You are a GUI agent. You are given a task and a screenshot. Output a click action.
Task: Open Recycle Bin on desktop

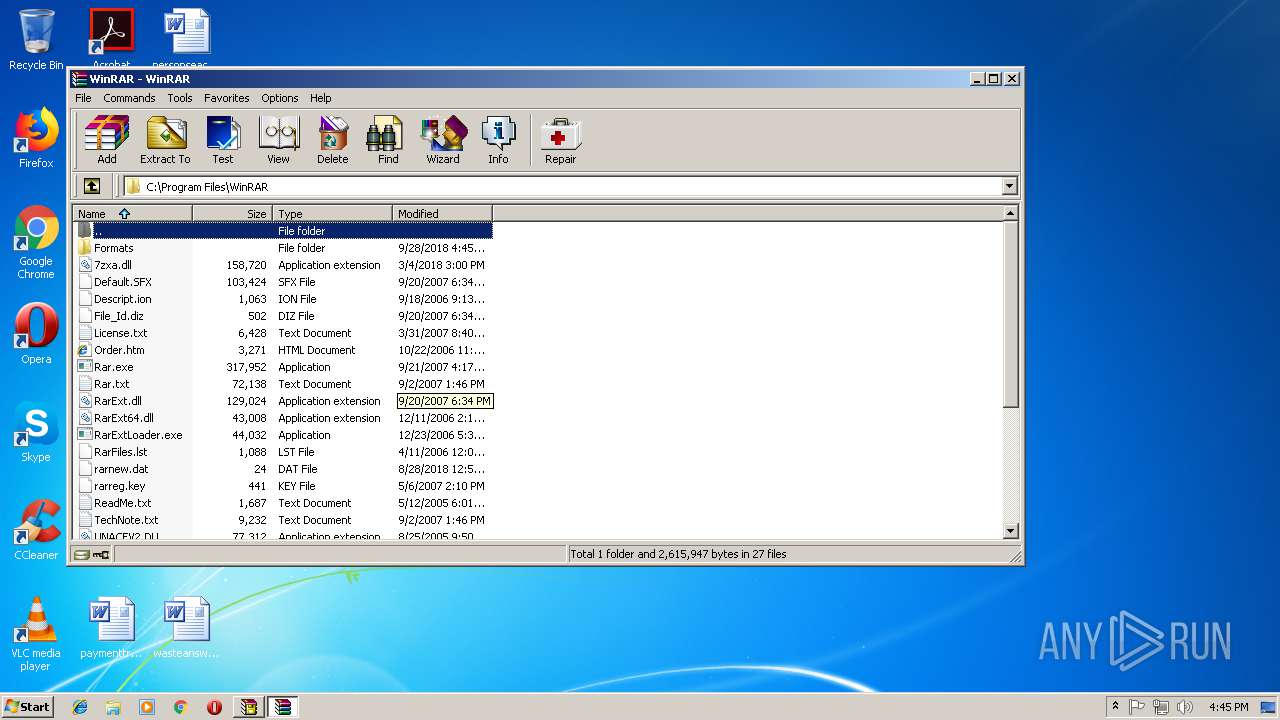click(x=36, y=40)
